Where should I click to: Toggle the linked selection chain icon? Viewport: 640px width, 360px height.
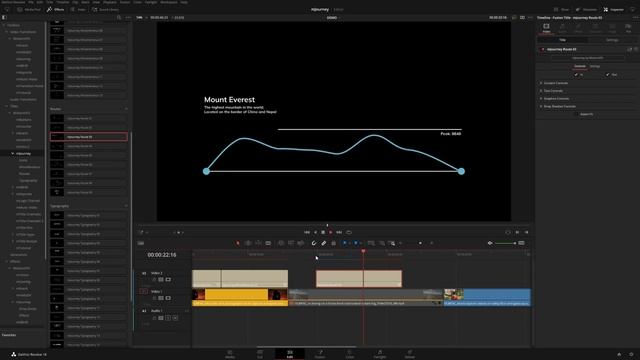324,243
